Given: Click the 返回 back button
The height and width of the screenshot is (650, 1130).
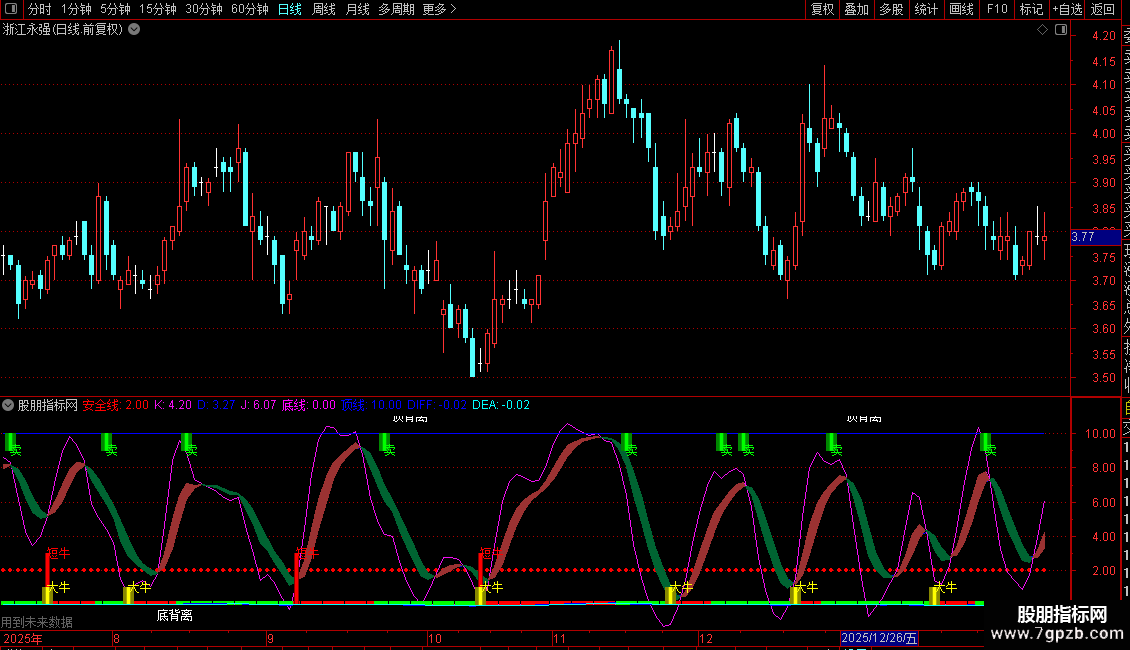Looking at the screenshot, I should 1103,9.
